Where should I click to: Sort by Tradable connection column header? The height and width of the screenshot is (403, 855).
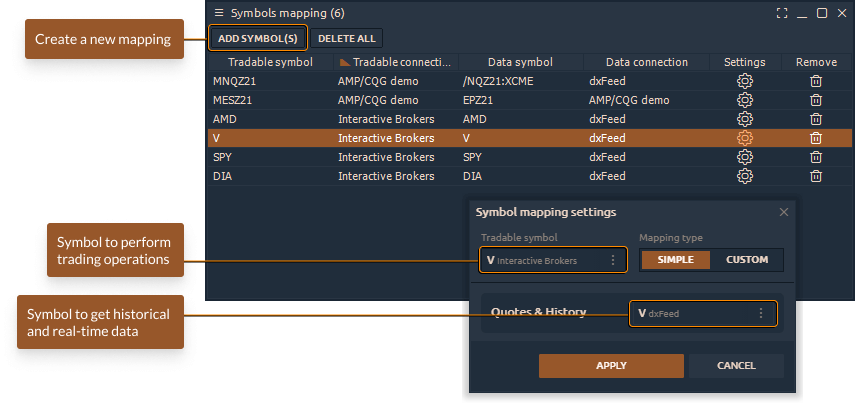[x=395, y=62]
